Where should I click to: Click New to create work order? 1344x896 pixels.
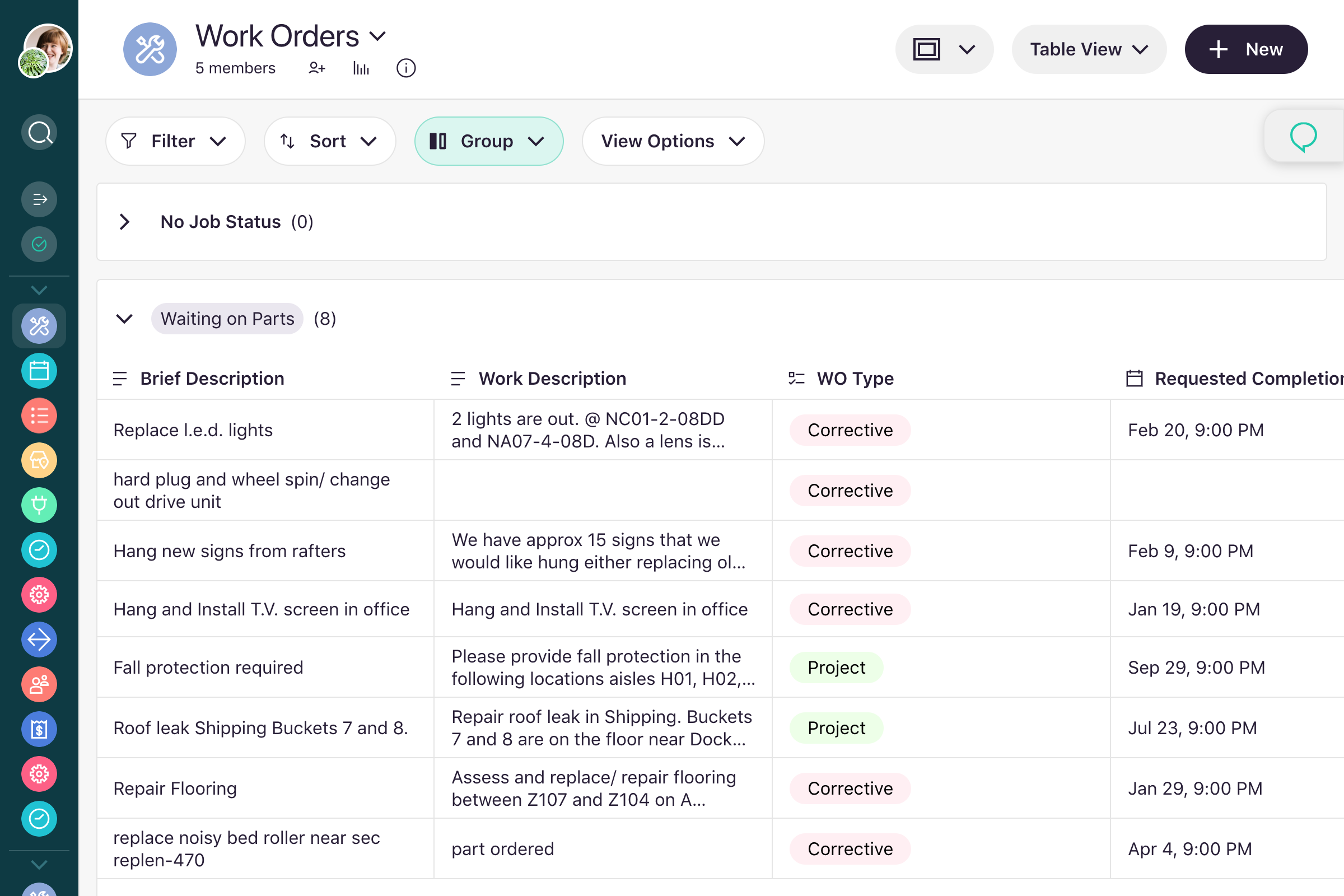tap(1246, 48)
